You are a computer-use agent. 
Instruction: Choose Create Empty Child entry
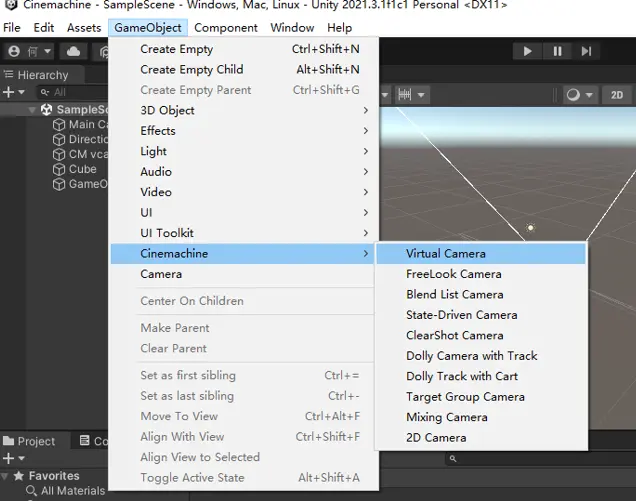pos(245,69)
